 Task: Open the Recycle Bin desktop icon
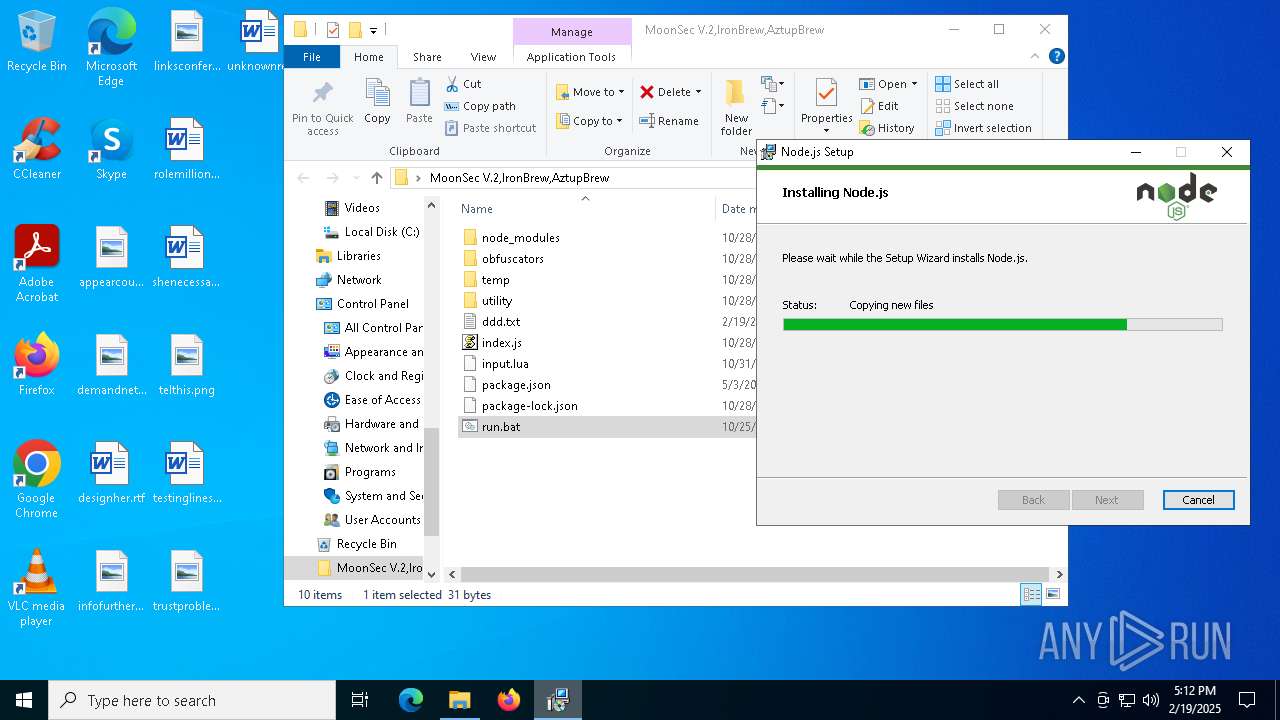tap(37, 42)
